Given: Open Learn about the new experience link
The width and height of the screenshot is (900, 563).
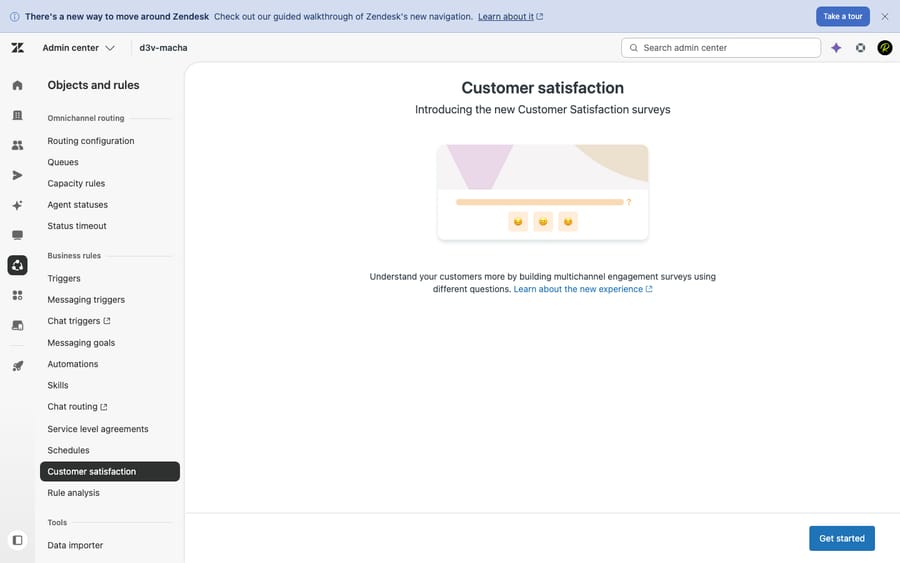Looking at the screenshot, I should pos(583,289).
